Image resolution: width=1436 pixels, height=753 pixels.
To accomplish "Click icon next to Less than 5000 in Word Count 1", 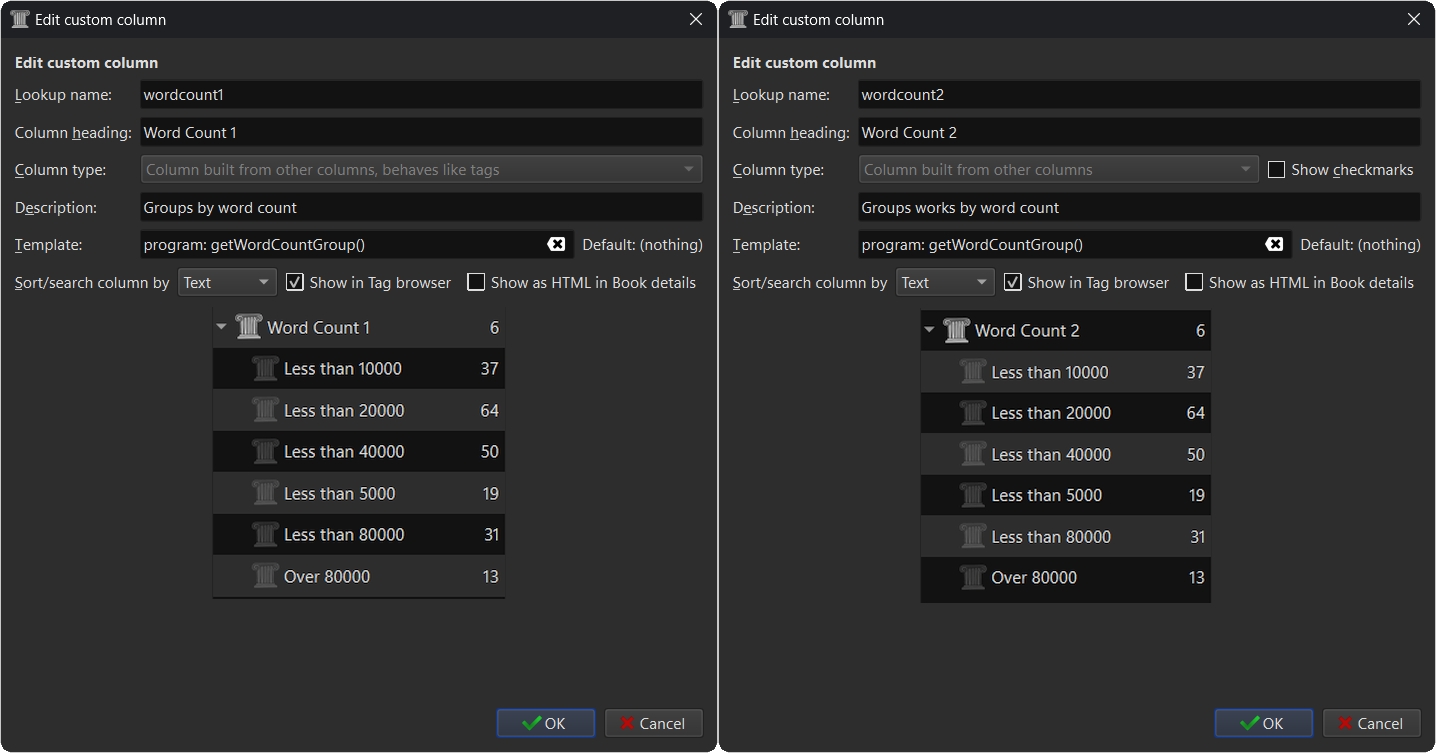I will click(x=265, y=493).
